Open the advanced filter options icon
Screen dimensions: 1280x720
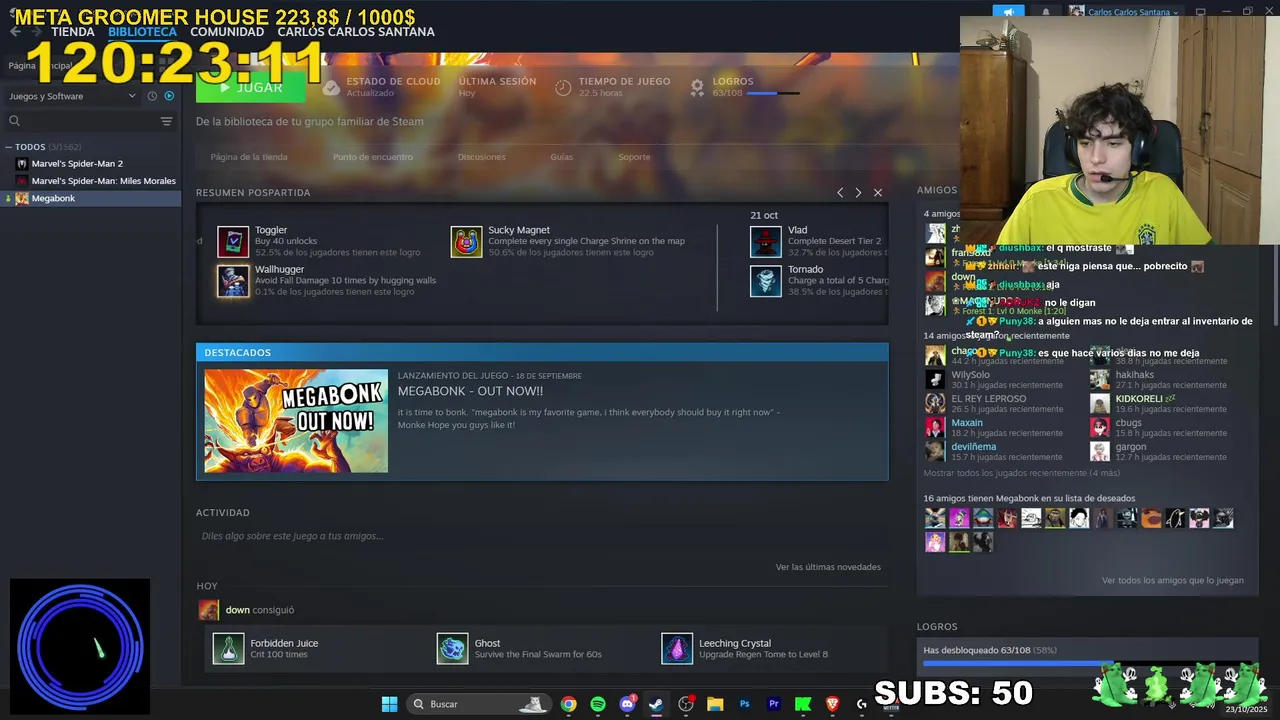click(166, 121)
